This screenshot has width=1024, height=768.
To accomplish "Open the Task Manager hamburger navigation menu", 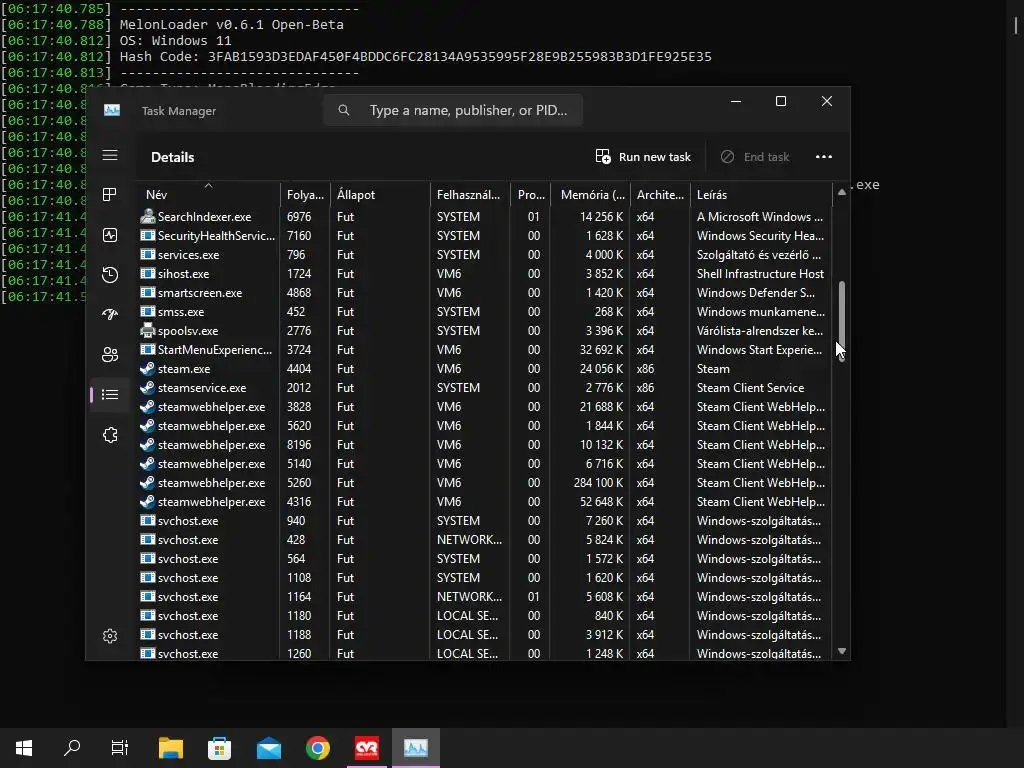I will pos(110,155).
